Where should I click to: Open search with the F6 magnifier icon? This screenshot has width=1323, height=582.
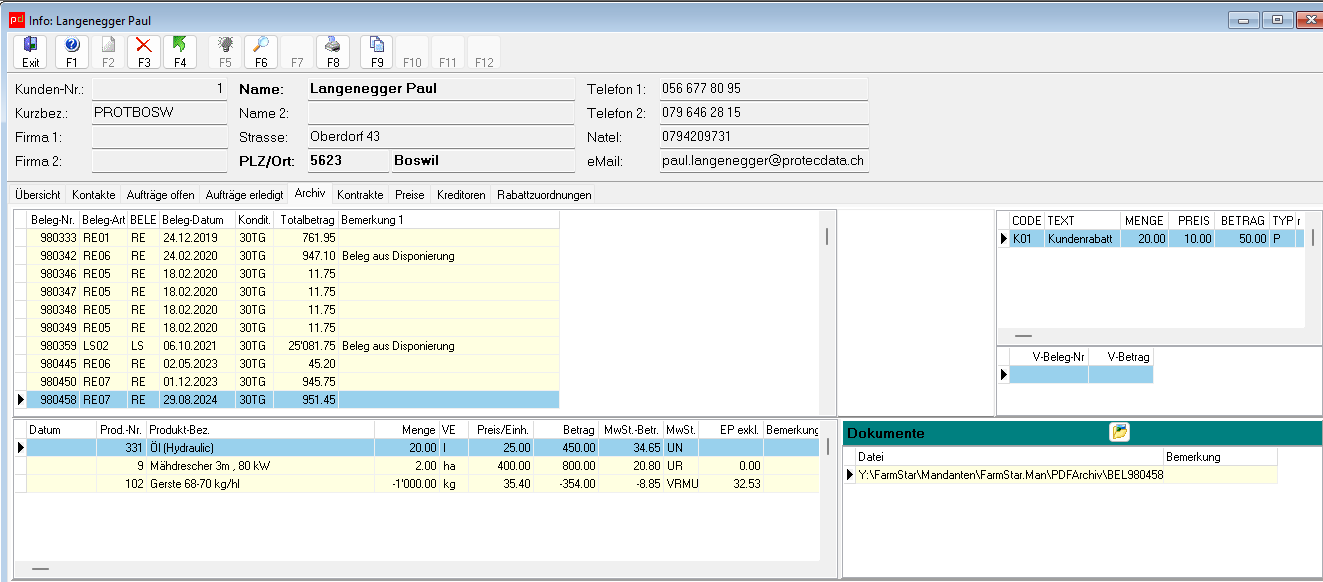tap(261, 51)
